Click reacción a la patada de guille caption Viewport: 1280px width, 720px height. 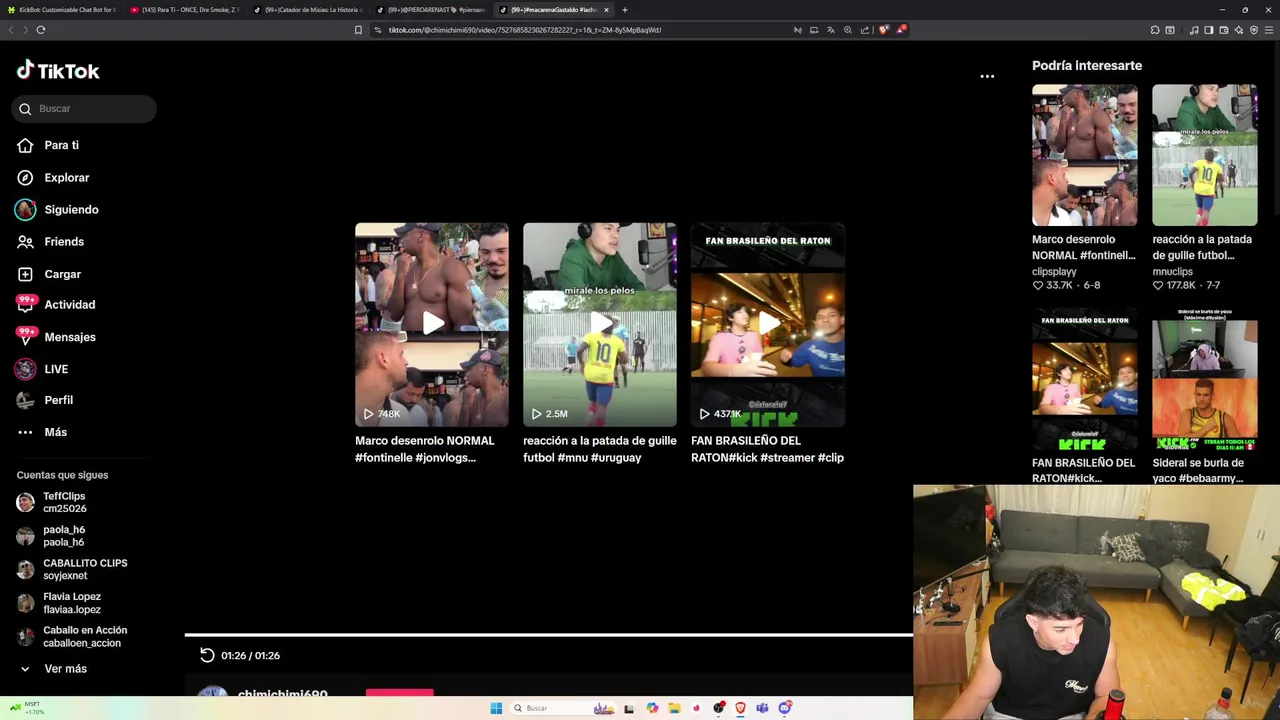coord(600,449)
